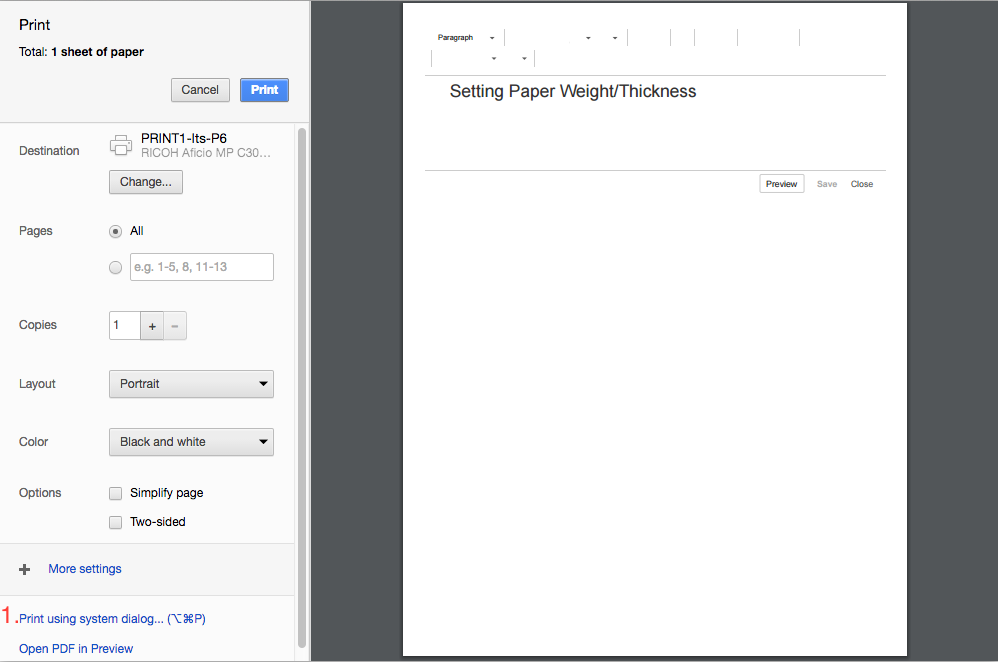Click the Change... destination button
This screenshot has width=998, height=662.
145,182
